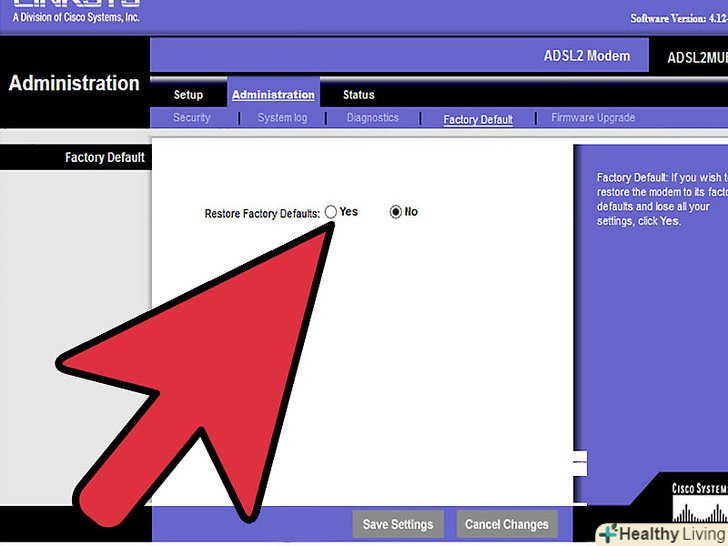Select Yes for Restore Factory Defaults
The image size is (728, 546).
pos(331,212)
